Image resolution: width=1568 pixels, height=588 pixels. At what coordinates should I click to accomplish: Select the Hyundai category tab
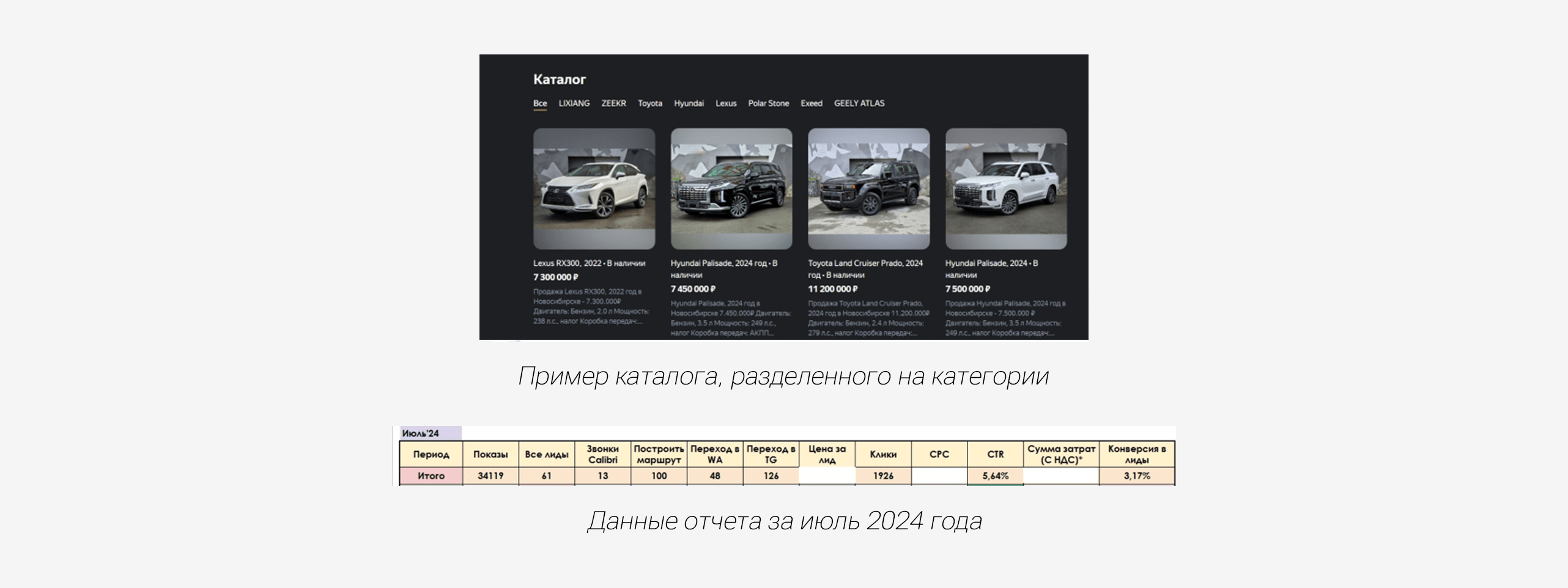(x=689, y=103)
